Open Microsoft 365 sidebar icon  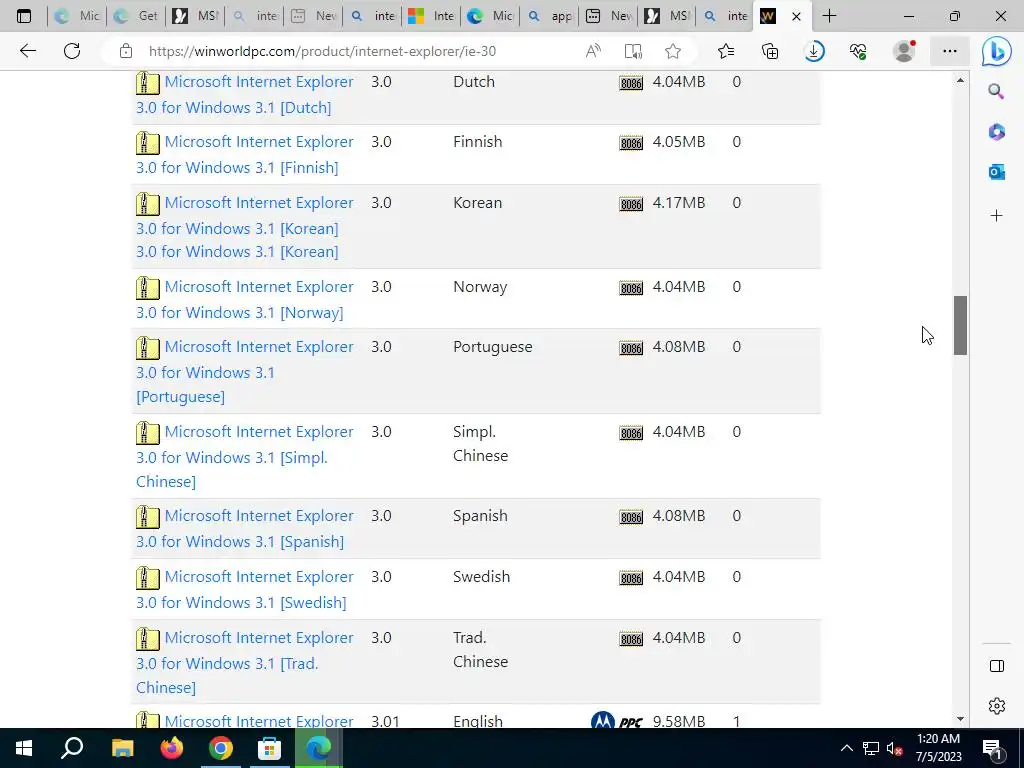pyautogui.click(x=996, y=132)
